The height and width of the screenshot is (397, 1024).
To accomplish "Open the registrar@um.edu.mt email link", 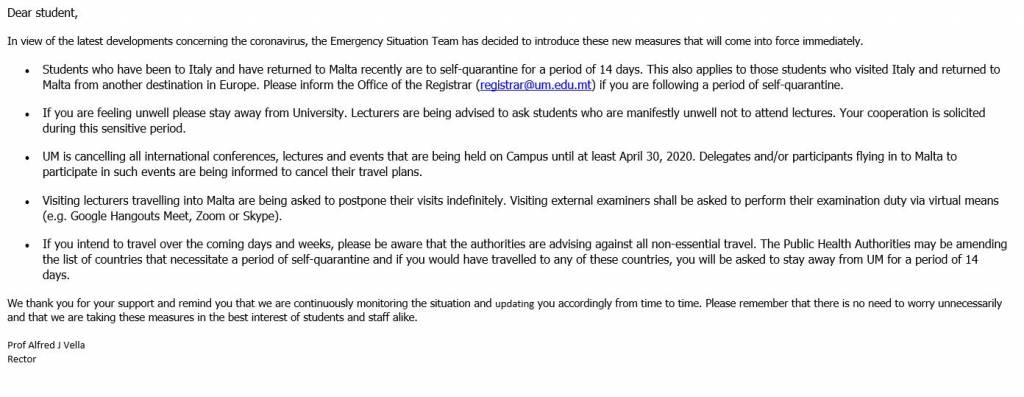I will click(x=536, y=85).
